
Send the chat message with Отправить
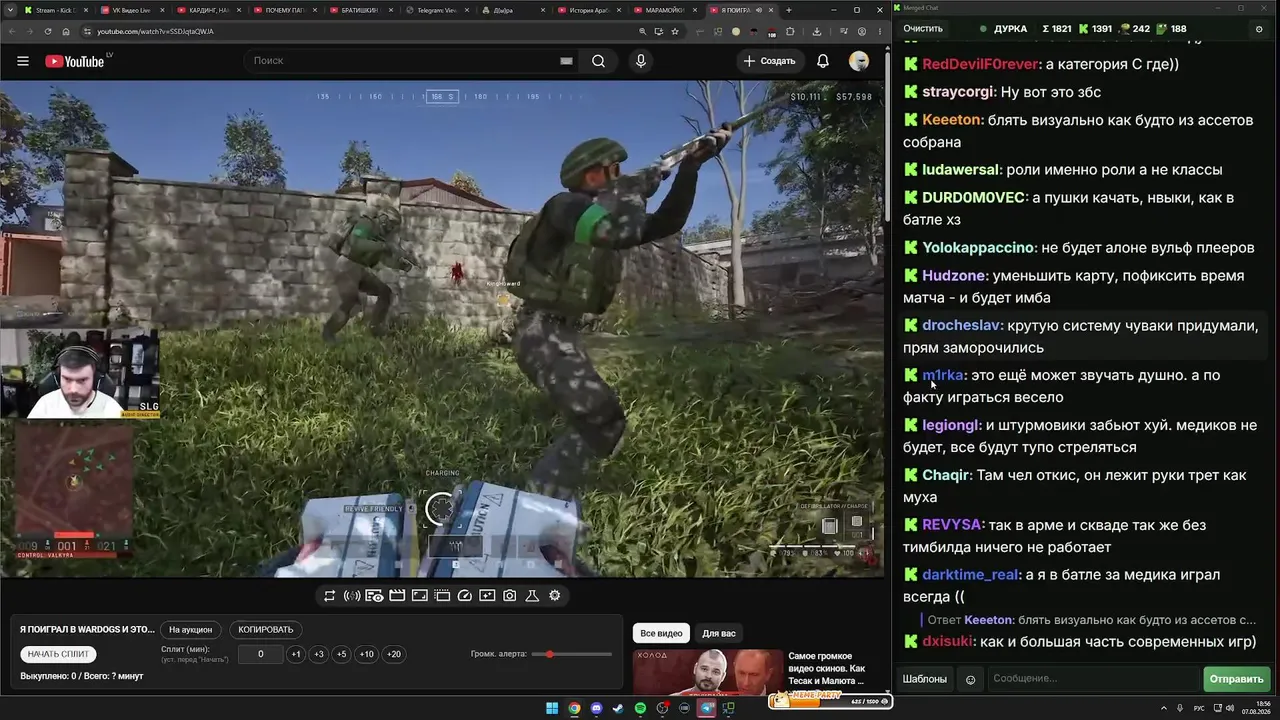1237,679
